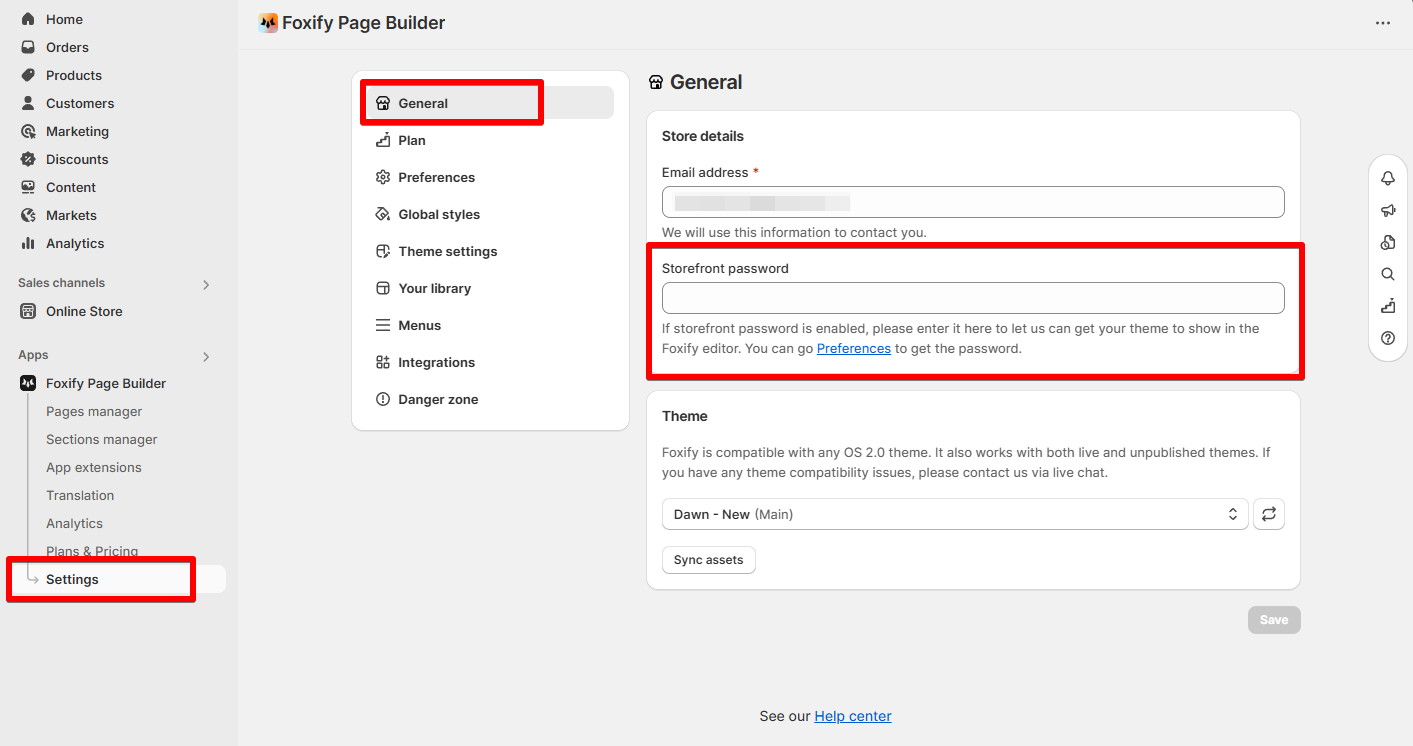Image resolution: width=1413 pixels, height=746 pixels.
Task: Click the stairs plan icon in floating toolbar
Action: (x=1387, y=306)
